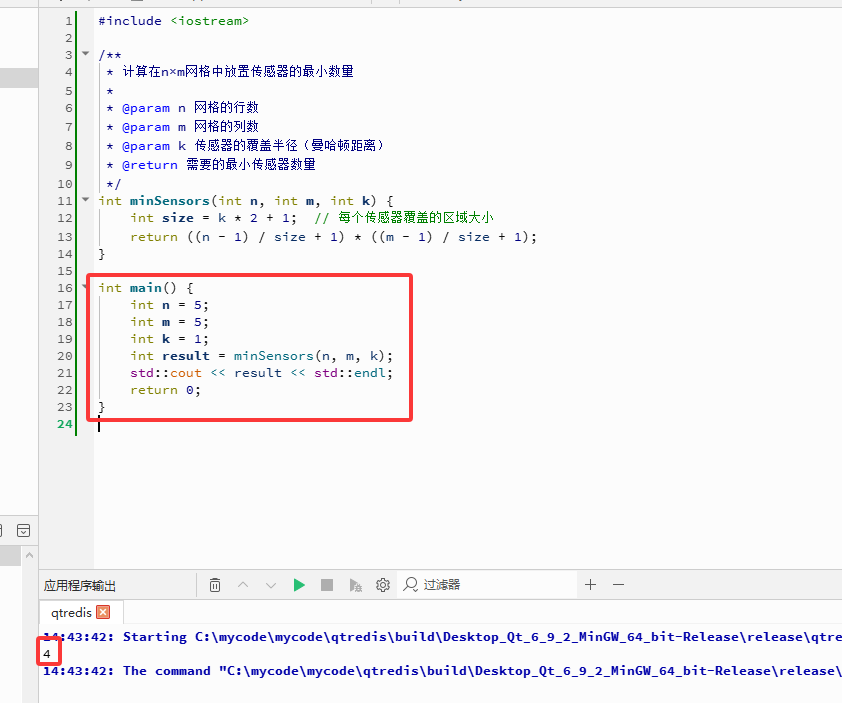
Task: Click 'int m = 5;' line
Action: click(169, 322)
